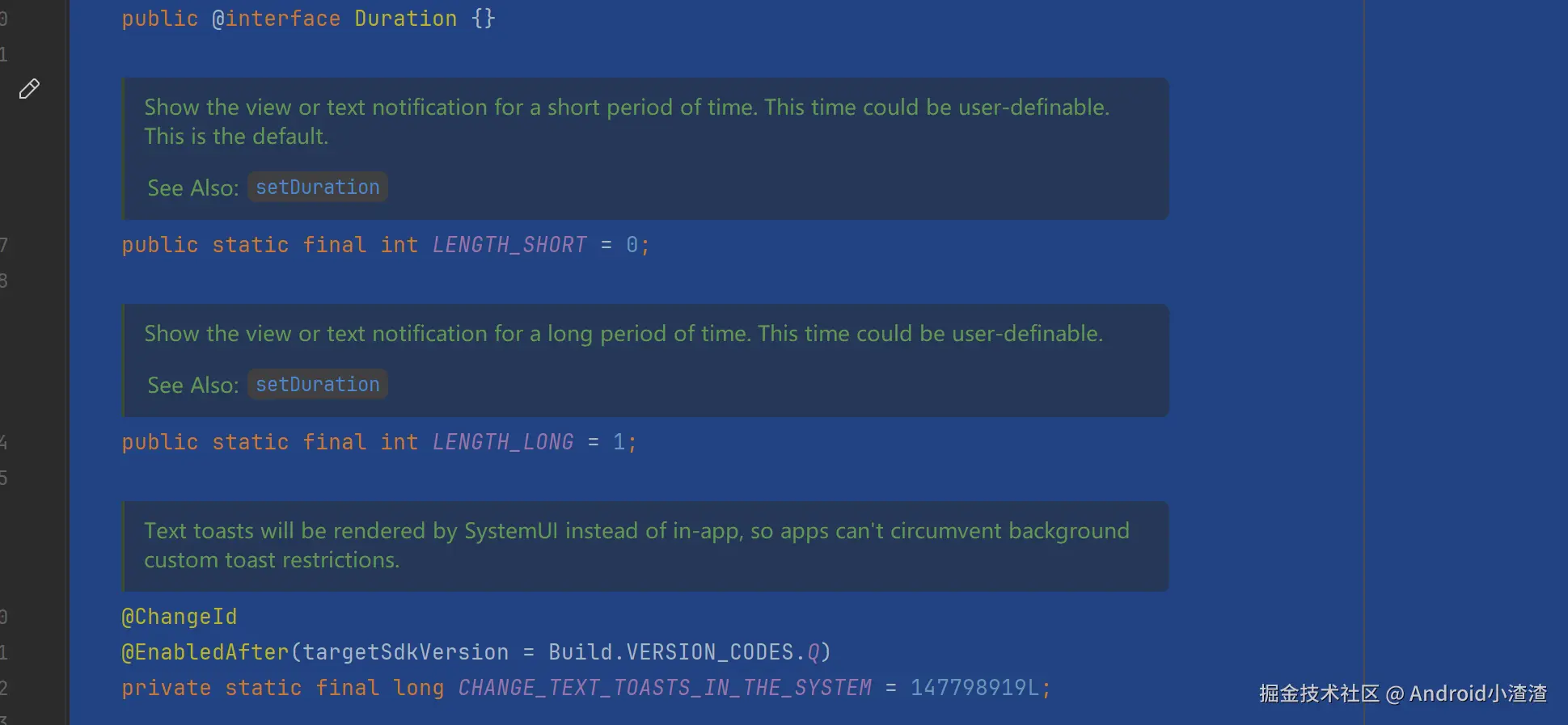The image size is (1568, 725).
Task: Place cursor on the 147798919L value
Action: [974, 688]
